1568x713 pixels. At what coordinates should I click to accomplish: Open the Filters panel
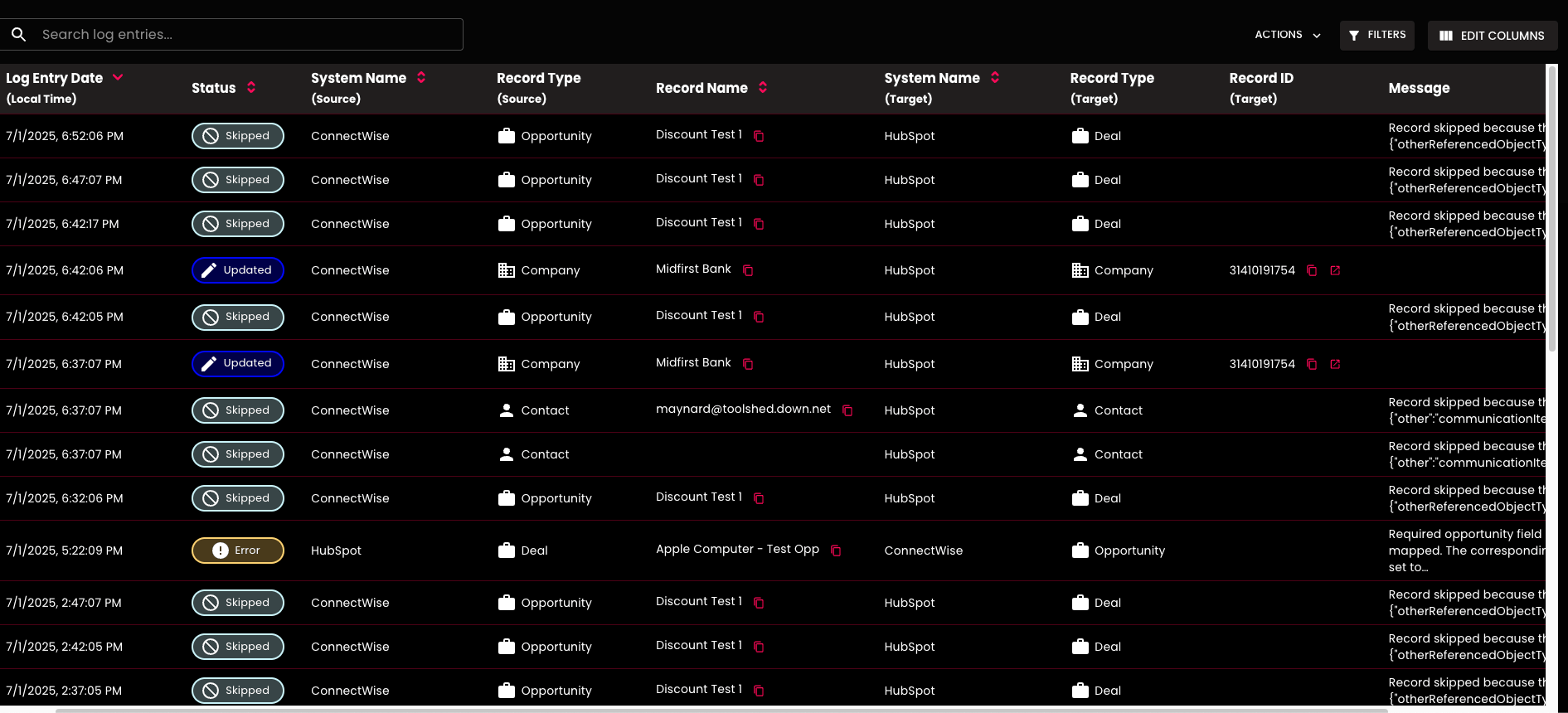coord(1376,35)
